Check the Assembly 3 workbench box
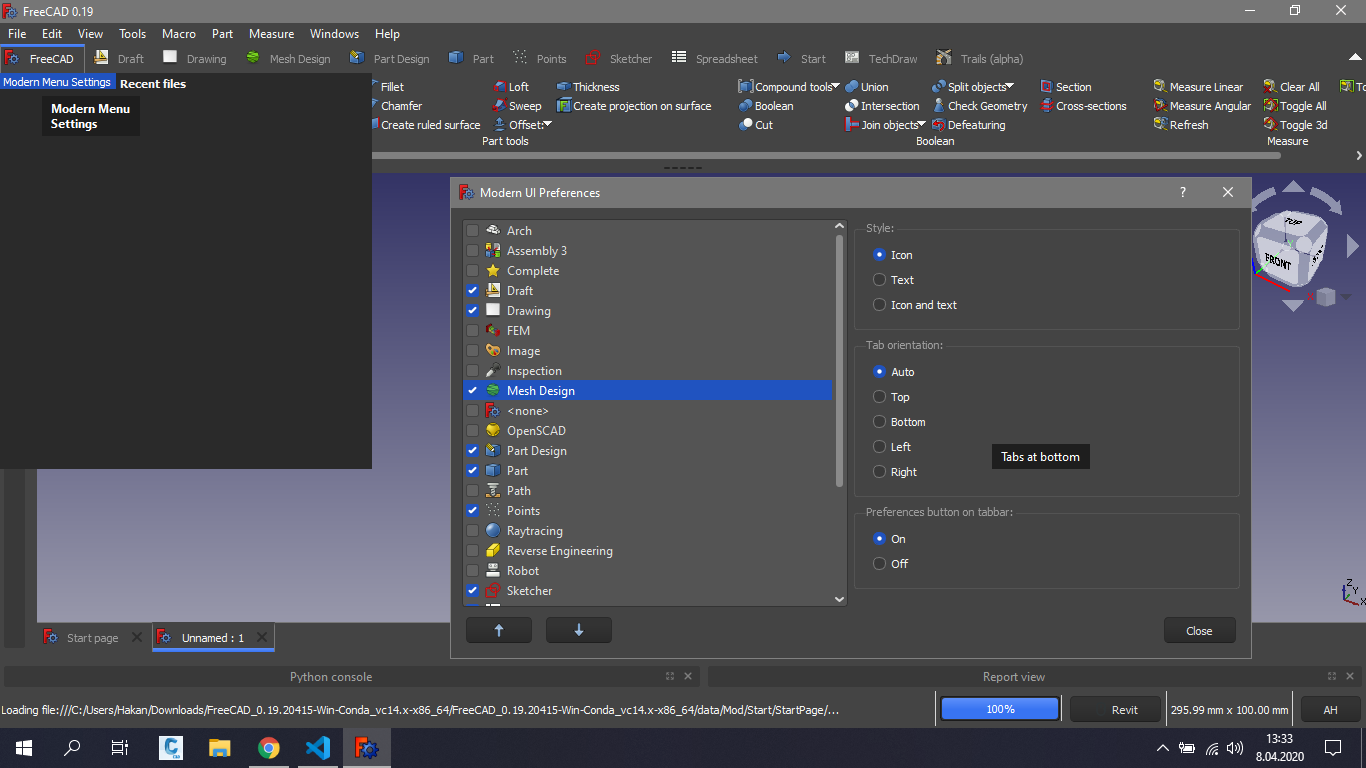Image resolution: width=1366 pixels, height=768 pixels. 472,251
